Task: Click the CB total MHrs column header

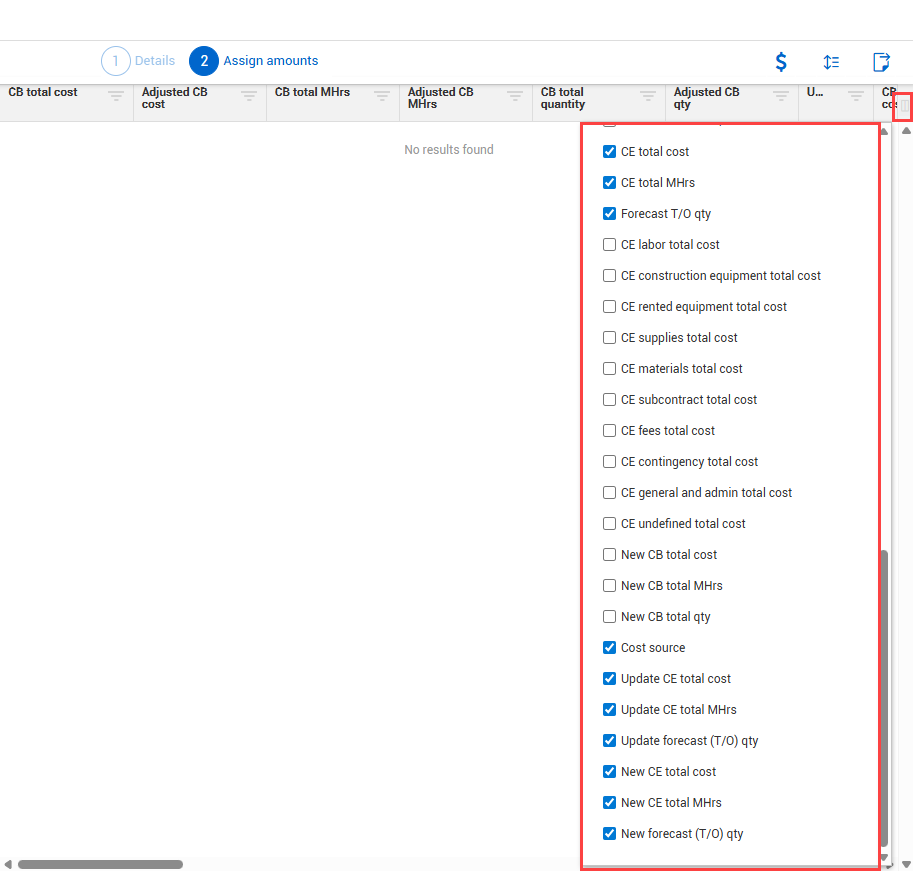Action: 312,92
